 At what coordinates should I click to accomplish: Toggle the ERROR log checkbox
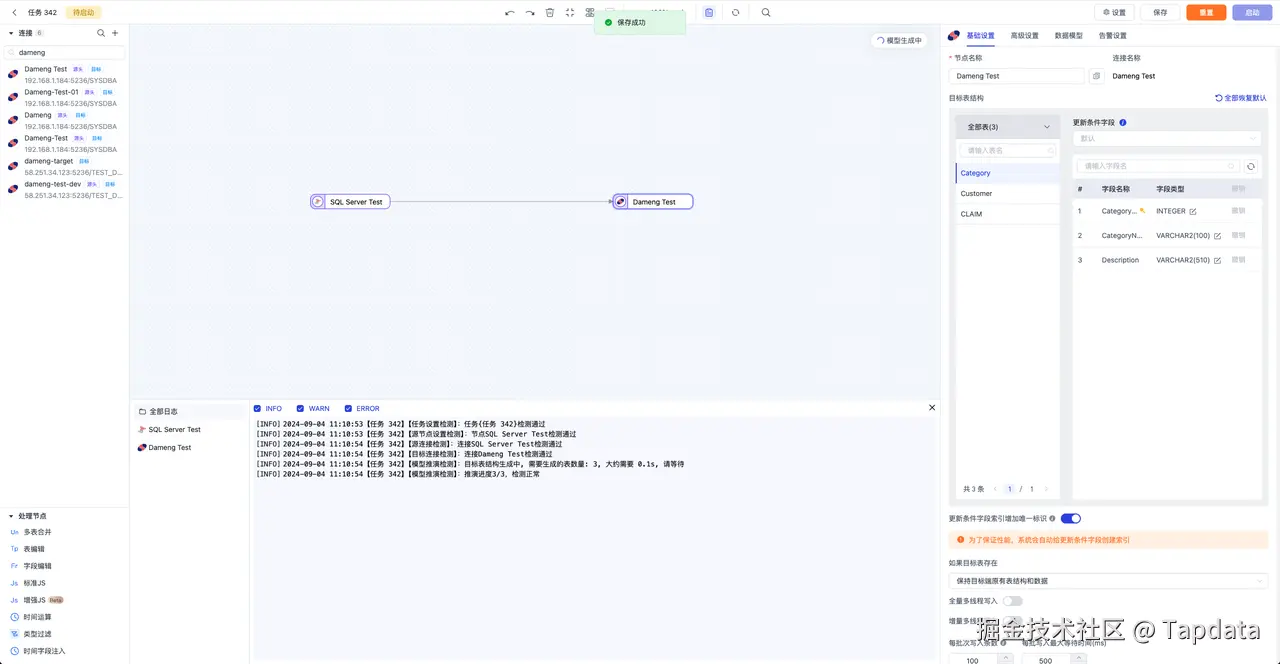[x=348, y=408]
